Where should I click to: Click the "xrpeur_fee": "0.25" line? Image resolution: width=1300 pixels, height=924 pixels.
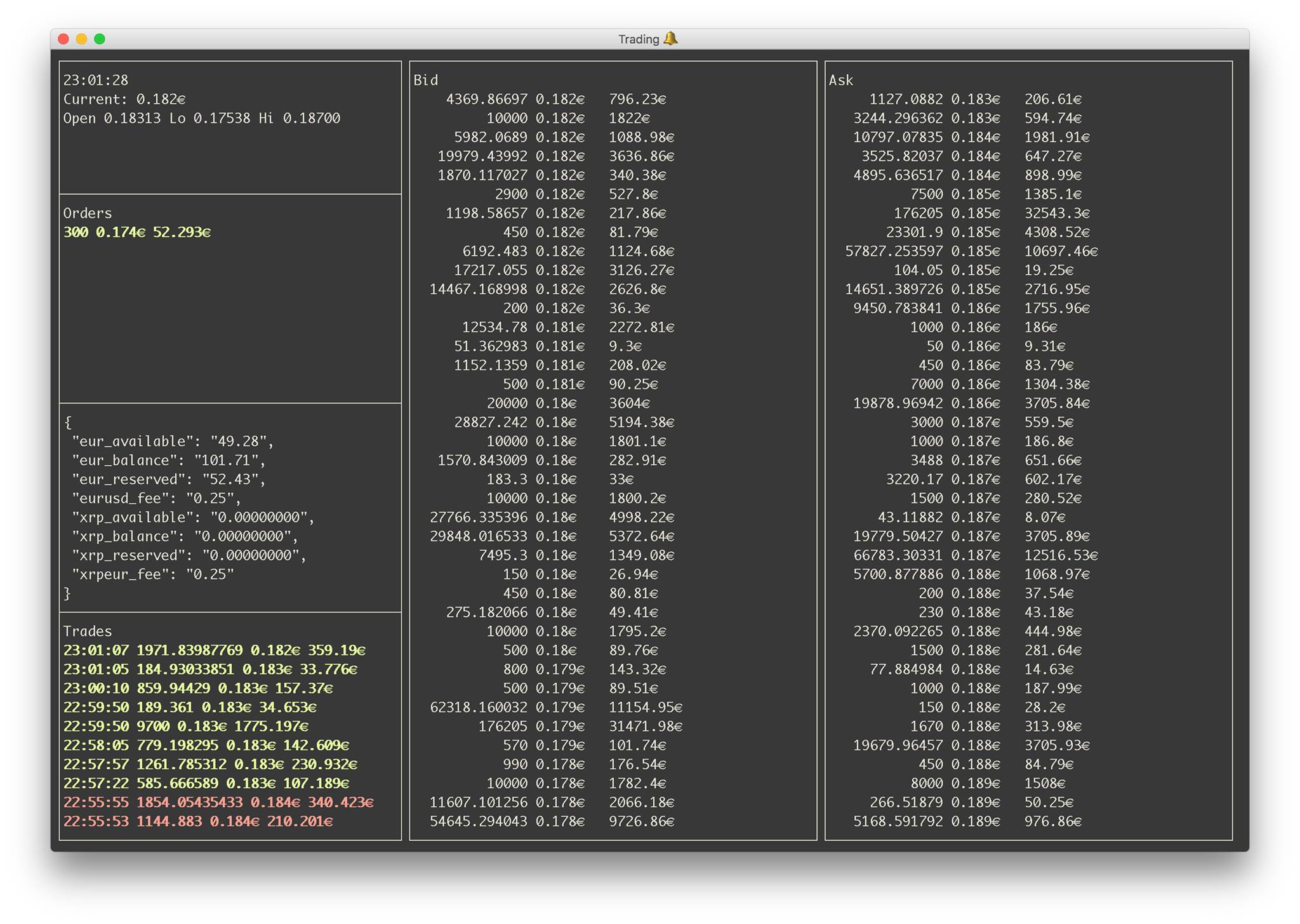[152, 574]
